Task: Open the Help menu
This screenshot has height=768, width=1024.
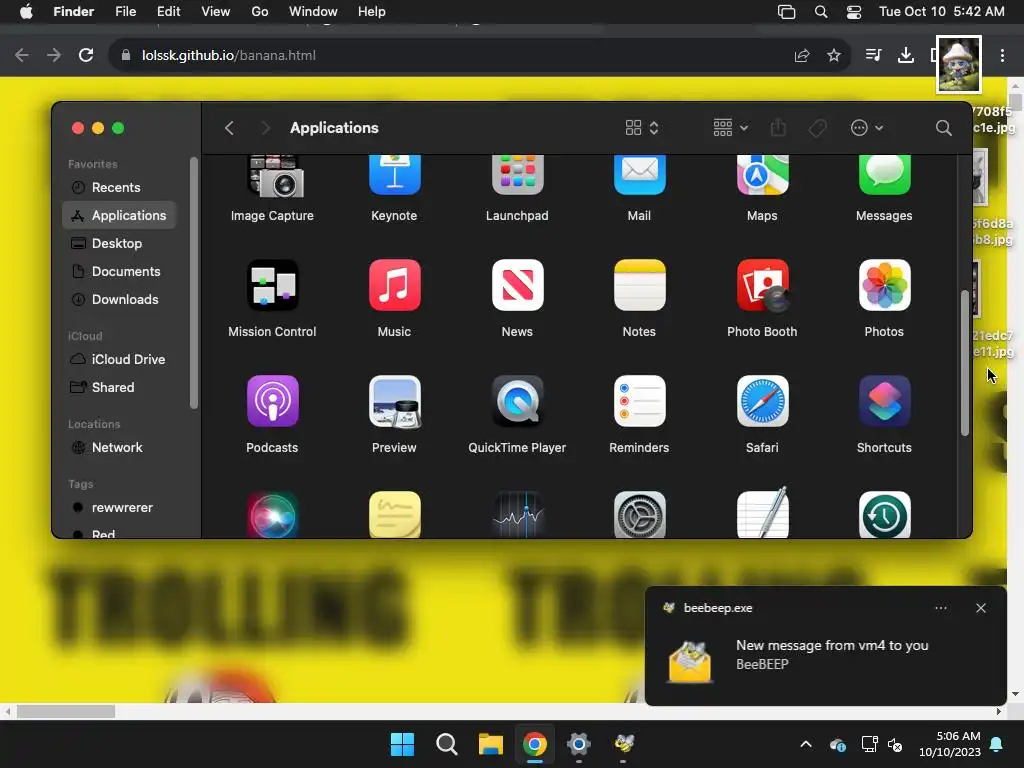Action: [x=372, y=12]
